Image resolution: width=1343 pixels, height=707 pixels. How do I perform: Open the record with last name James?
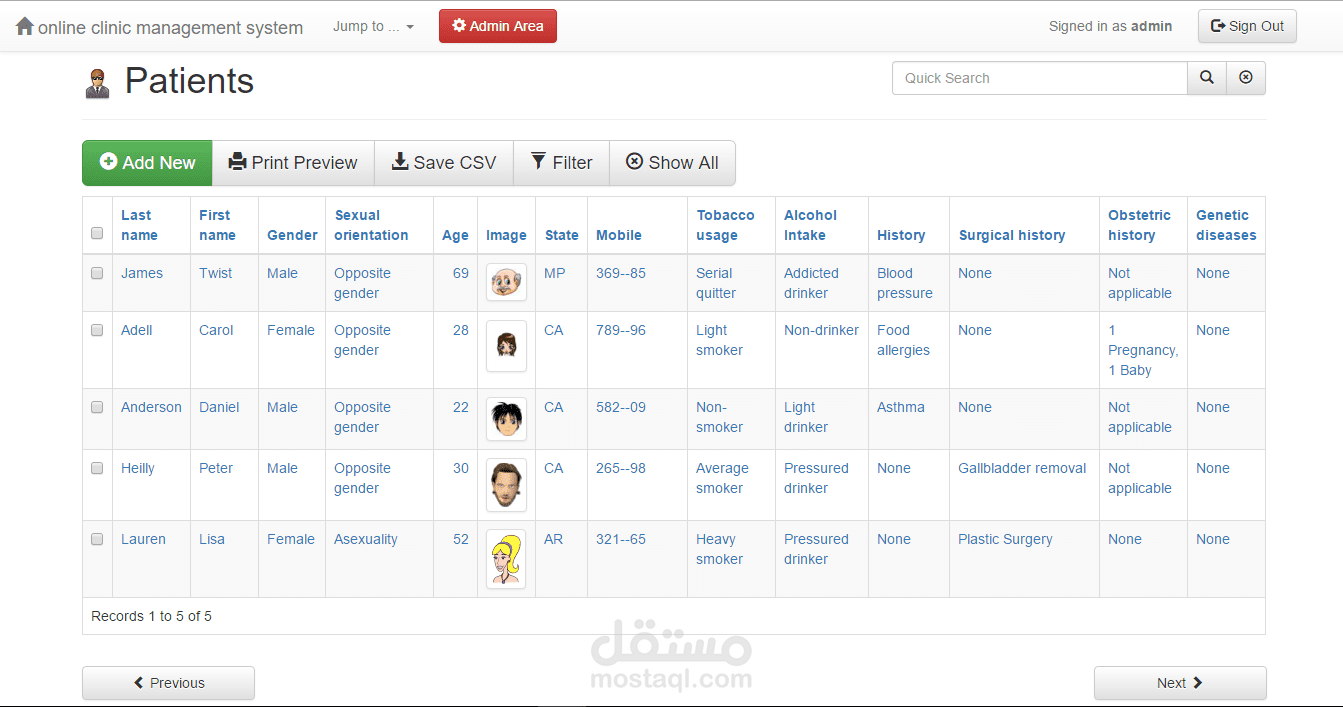point(142,273)
